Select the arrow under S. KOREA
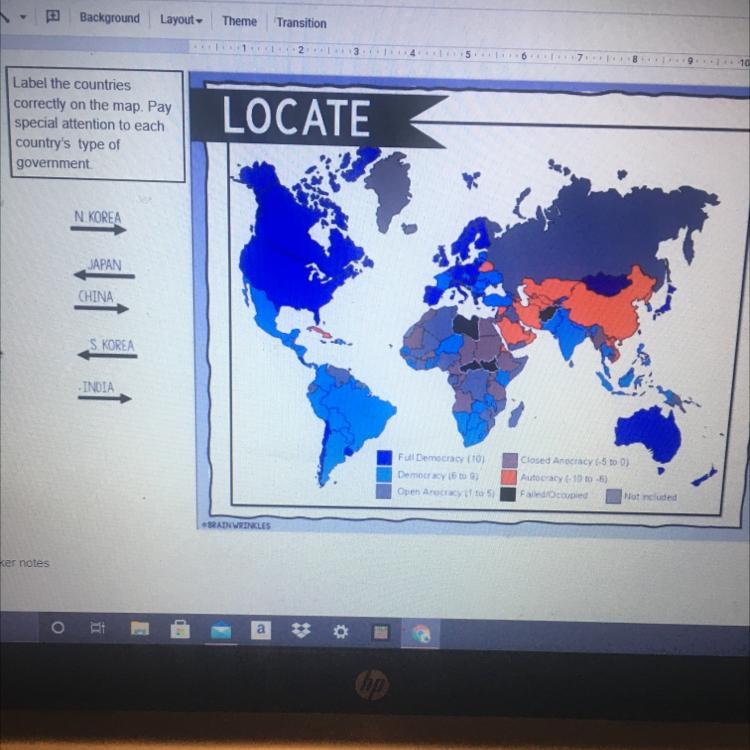Image resolution: width=750 pixels, height=750 pixels. pyautogui.click(x=108, y=355)
